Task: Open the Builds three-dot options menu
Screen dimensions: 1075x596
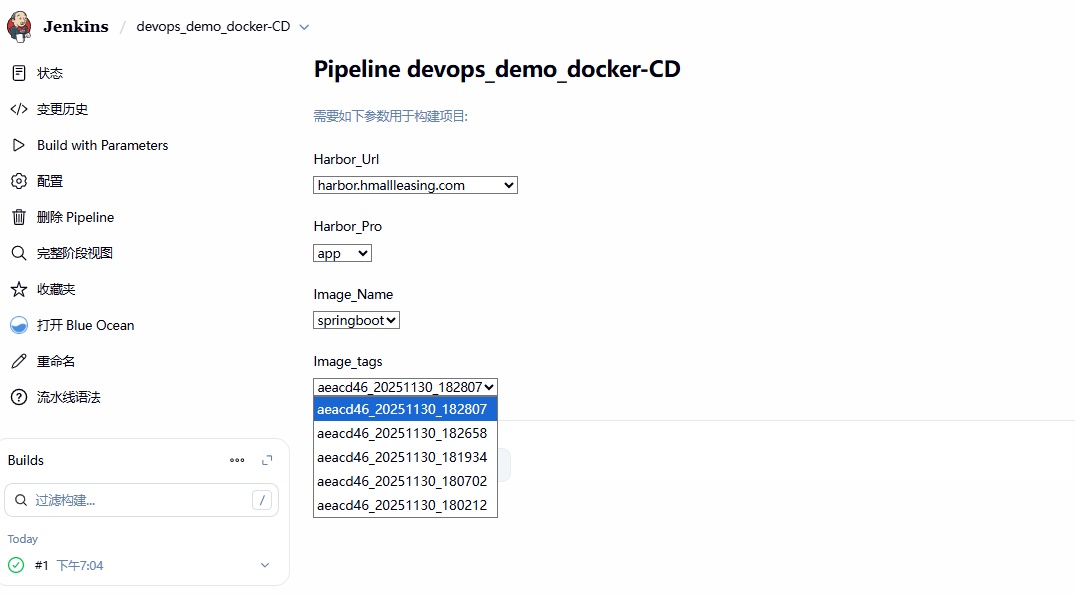Action: 237,460
